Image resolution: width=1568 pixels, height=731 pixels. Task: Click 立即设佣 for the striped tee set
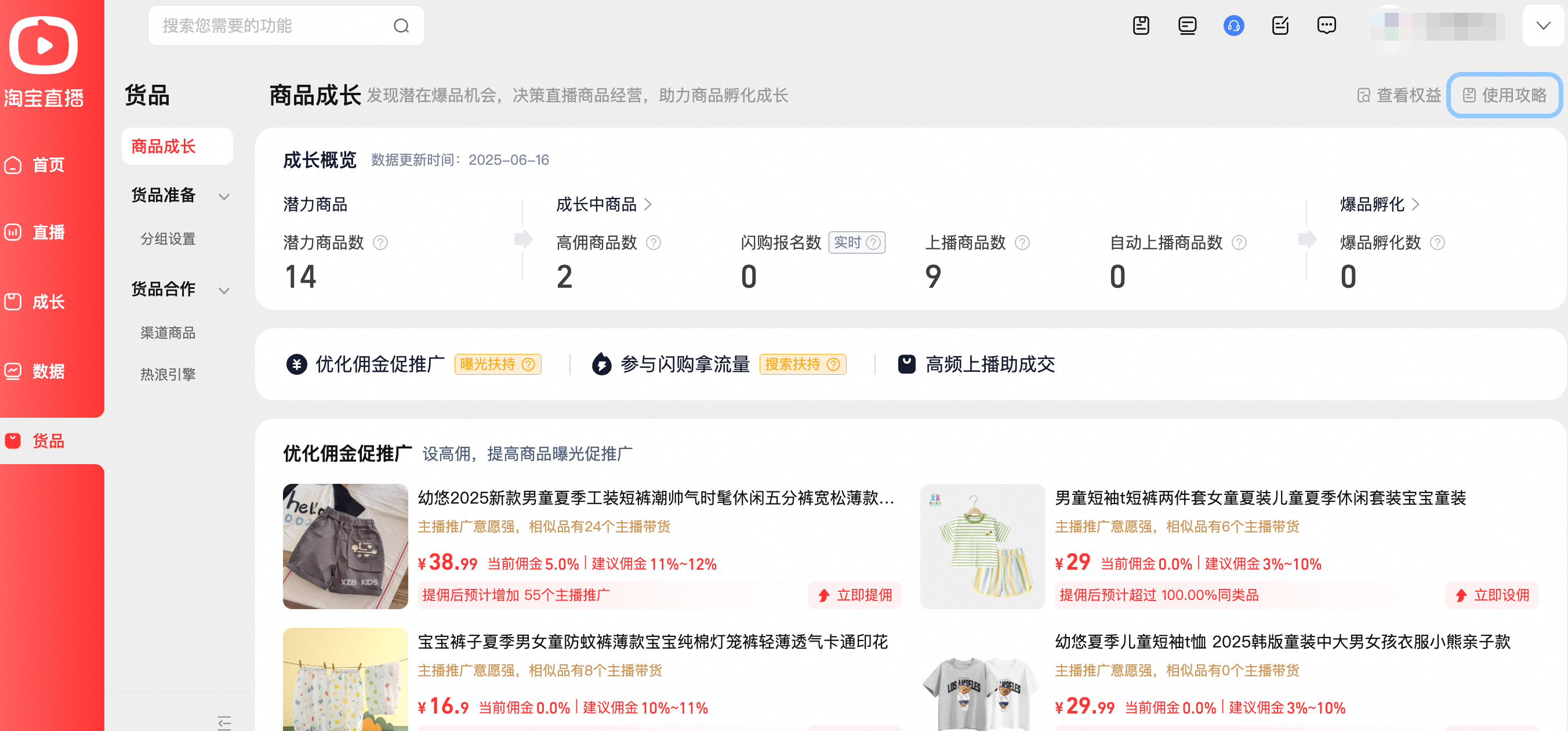tap(1492, 595)
